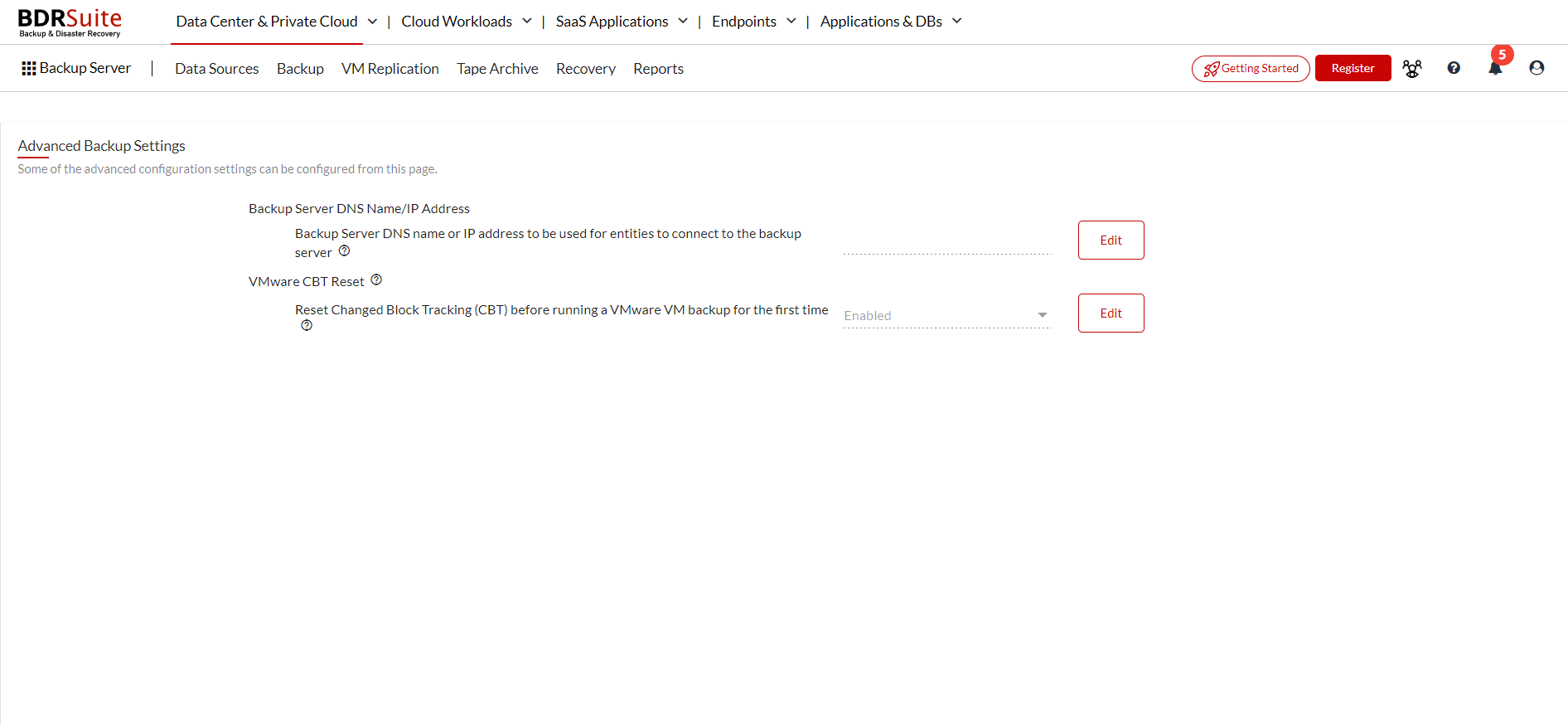Open VM Replication menu

[390, 69]
